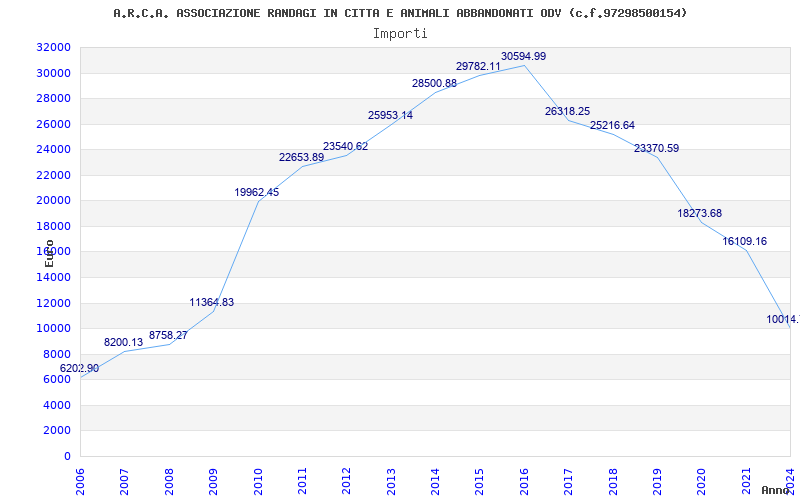Click the 2010 x-axis year label

(258, 482)
